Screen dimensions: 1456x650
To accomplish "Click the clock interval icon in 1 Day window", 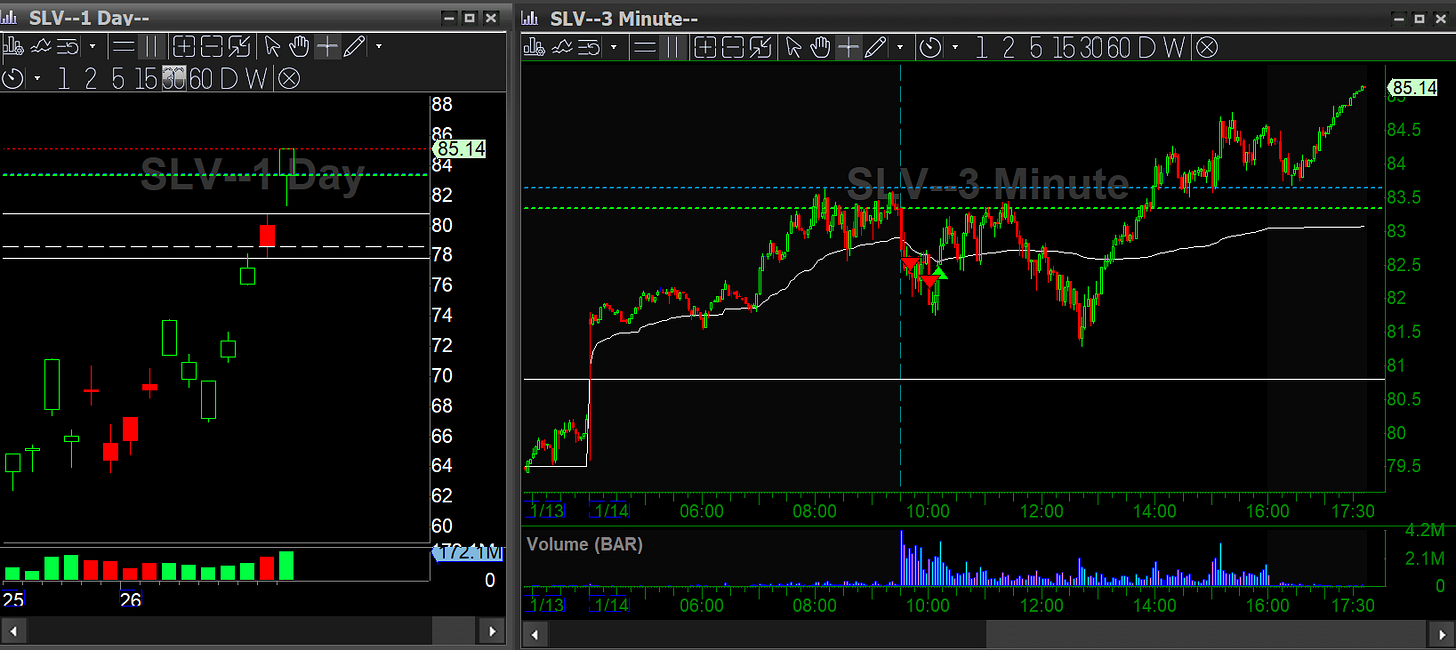I will tap(13, 78).
